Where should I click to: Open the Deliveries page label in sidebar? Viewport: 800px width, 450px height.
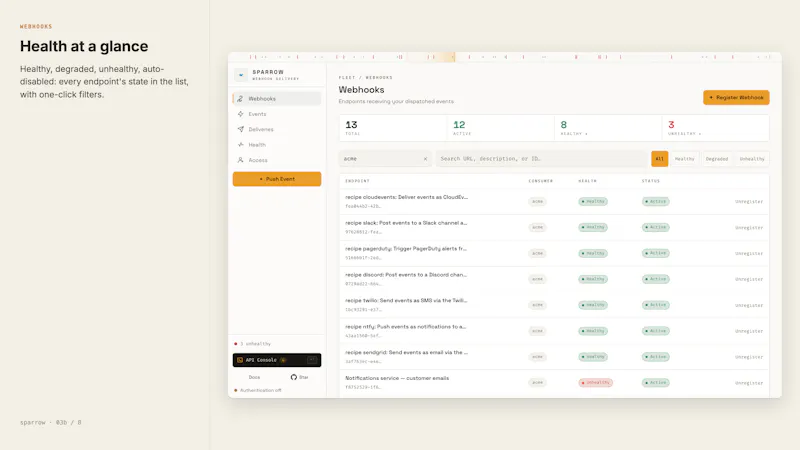(x=261, y=129)
